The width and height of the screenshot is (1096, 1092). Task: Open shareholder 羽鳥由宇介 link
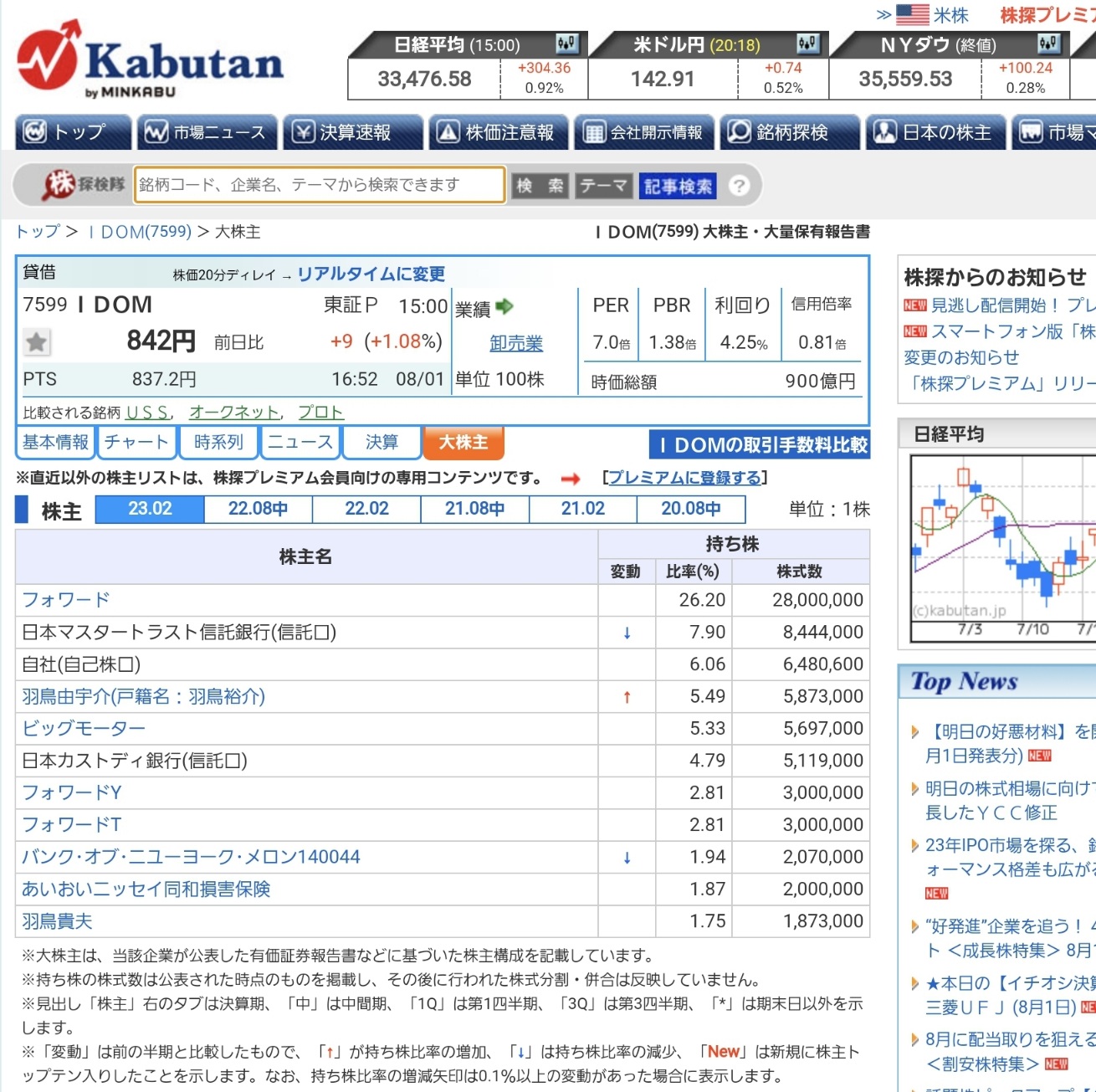[143, 696]
